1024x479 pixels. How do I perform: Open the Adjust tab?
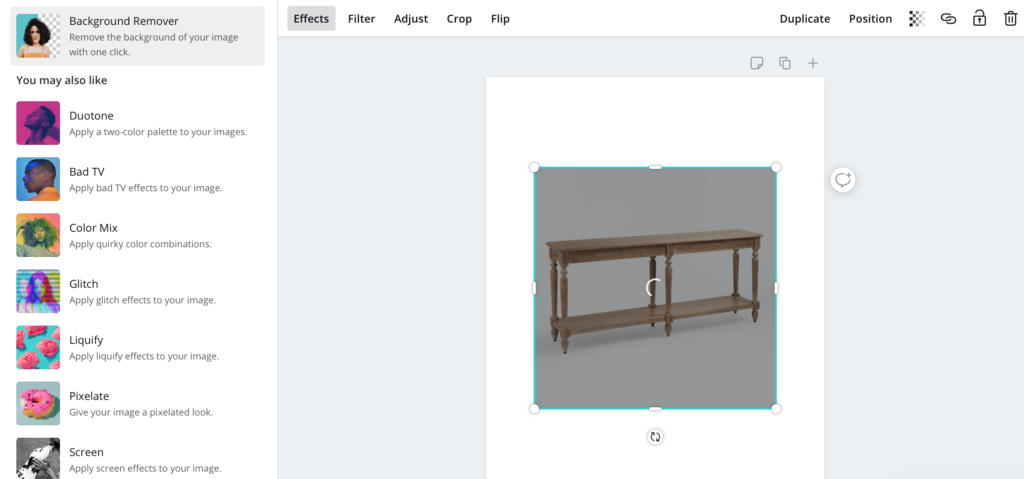click(411, 19)
